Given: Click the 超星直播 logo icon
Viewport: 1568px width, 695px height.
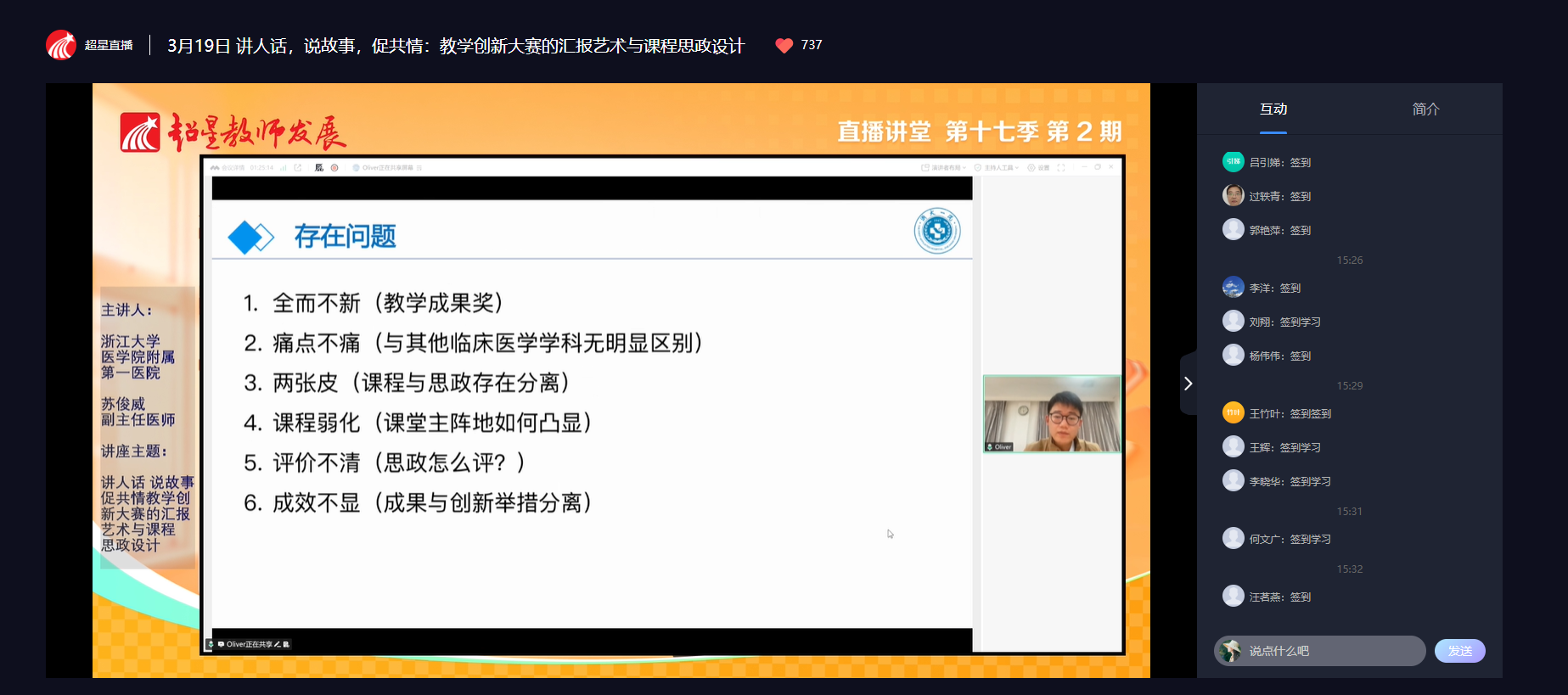Looking at the screenshot, I should pos(61,45).
